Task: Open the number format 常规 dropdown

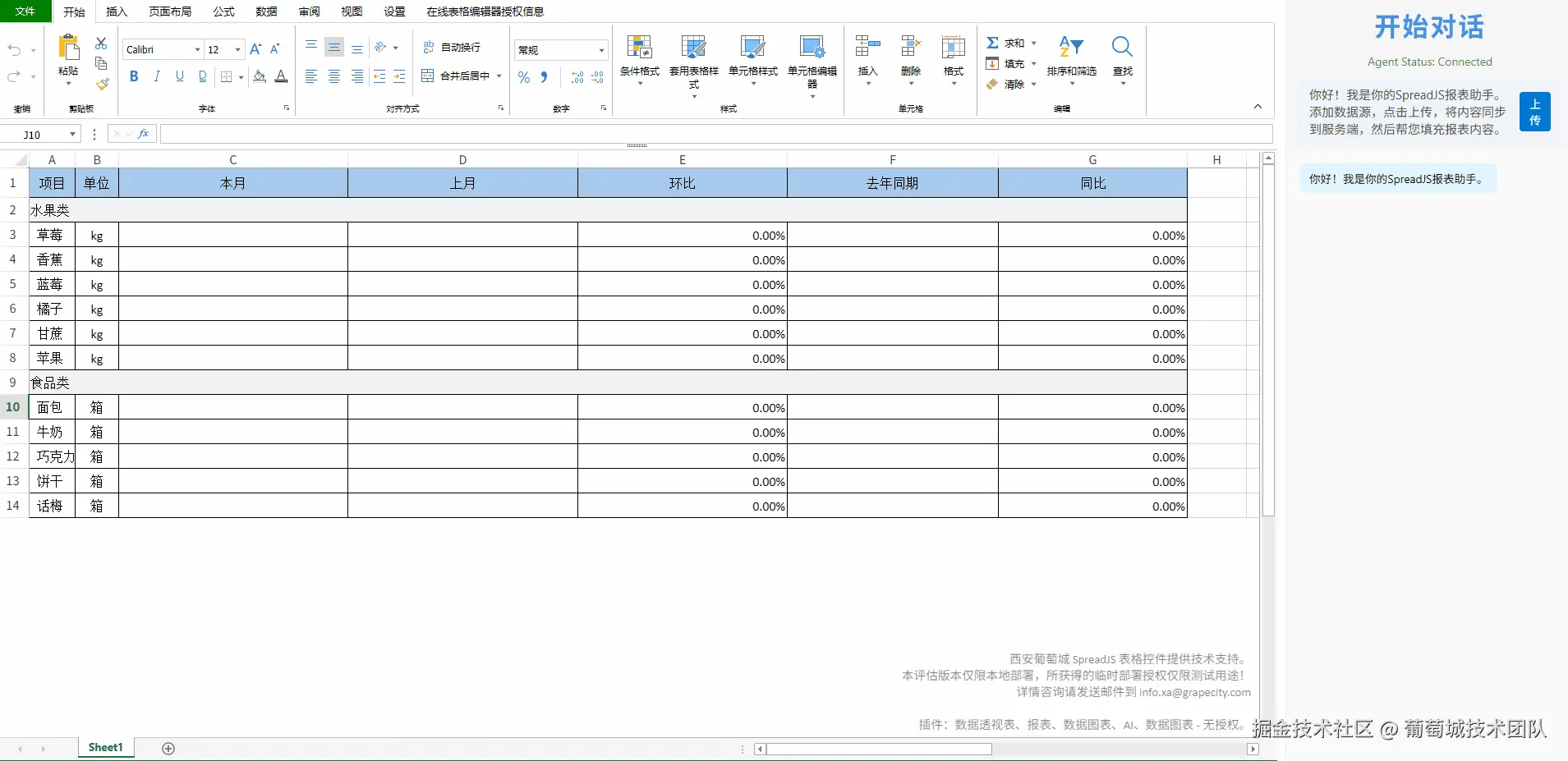Action: point(601,50)
